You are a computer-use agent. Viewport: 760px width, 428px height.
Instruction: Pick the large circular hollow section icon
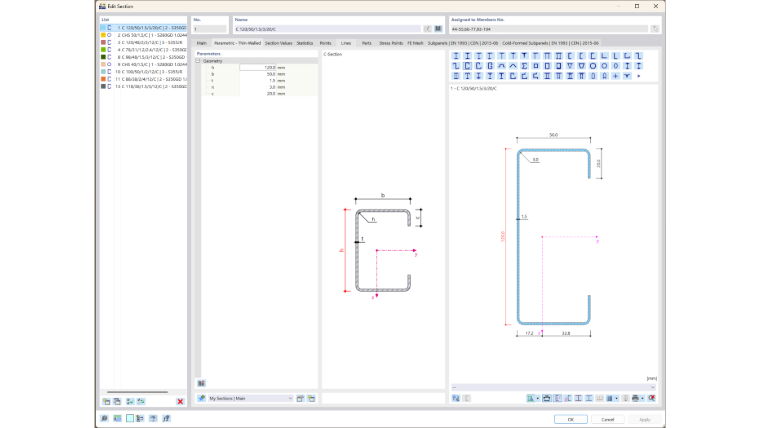[x=593, y=66]
